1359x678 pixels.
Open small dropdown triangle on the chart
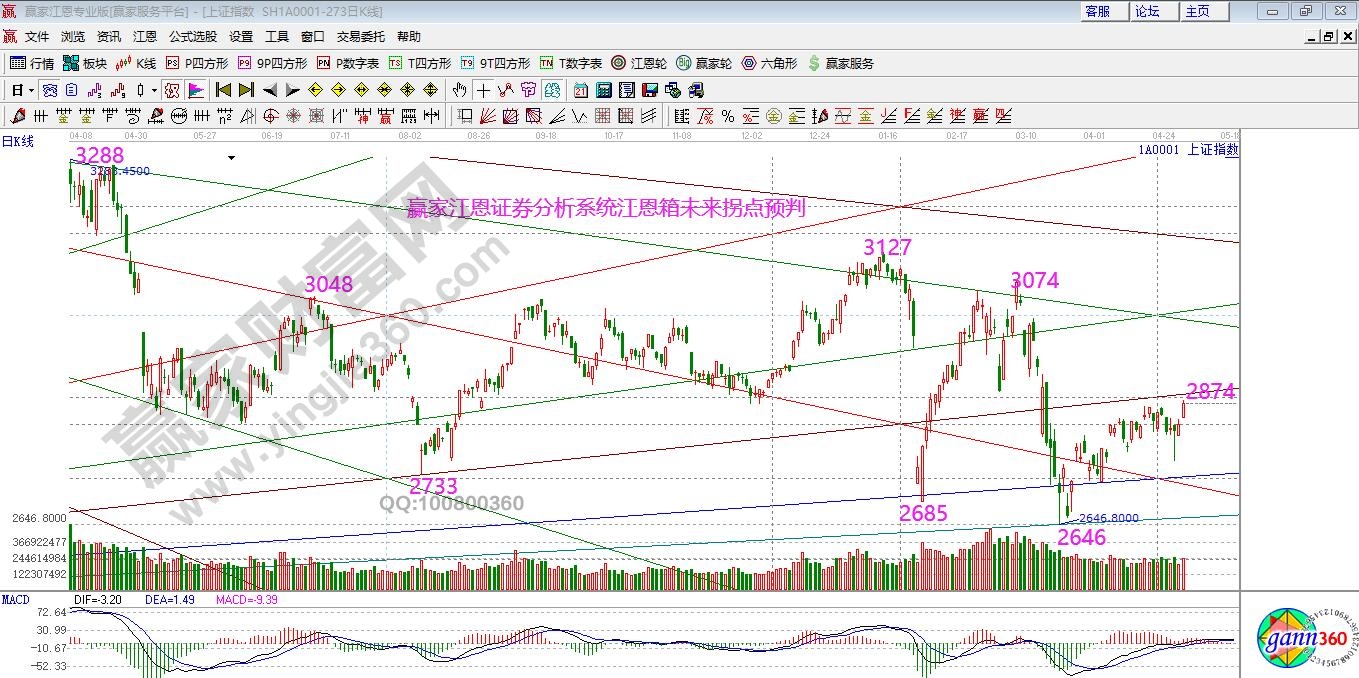pos(231,158)
